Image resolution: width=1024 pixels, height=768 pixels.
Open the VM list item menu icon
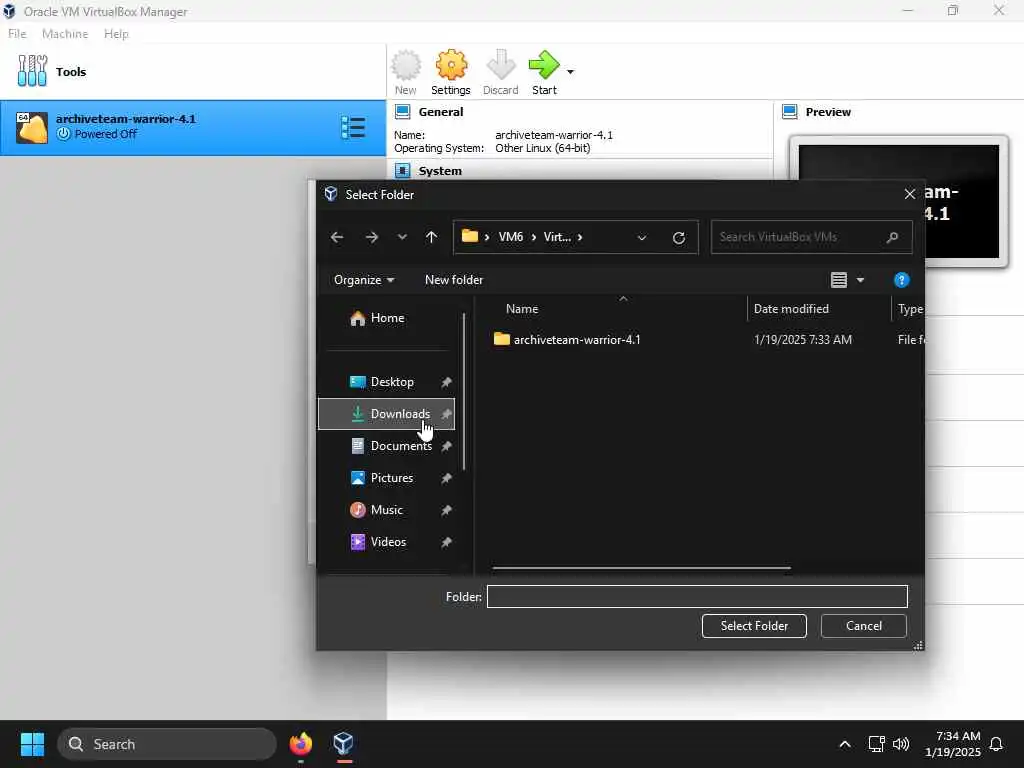[x=353, y=127]
